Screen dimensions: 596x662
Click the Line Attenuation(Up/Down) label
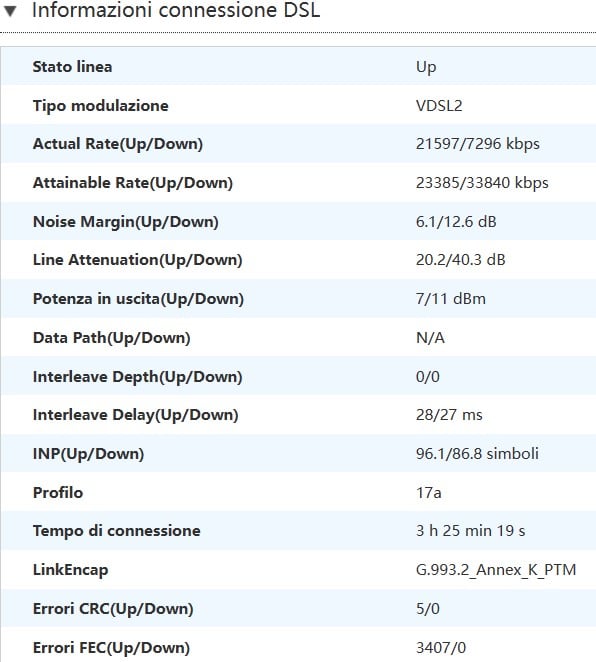click(x=138, y=260)
